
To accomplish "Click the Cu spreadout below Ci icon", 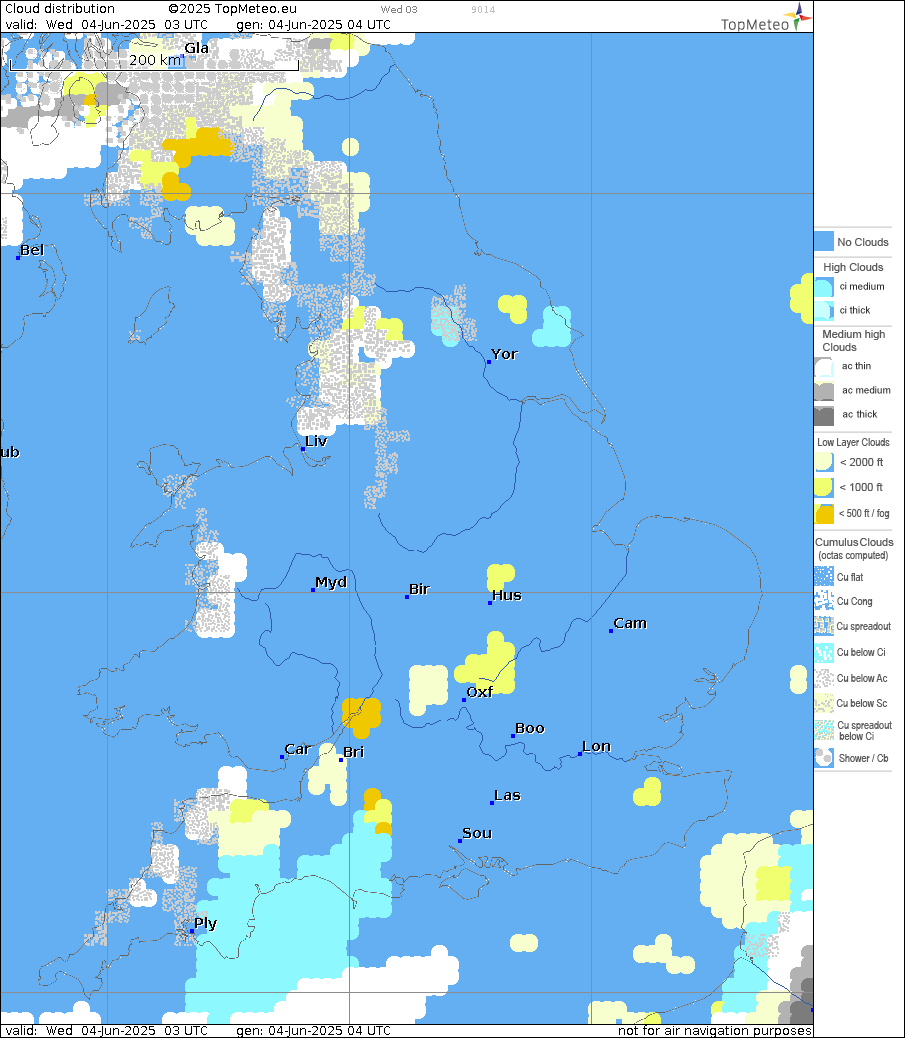I will 824,730.
